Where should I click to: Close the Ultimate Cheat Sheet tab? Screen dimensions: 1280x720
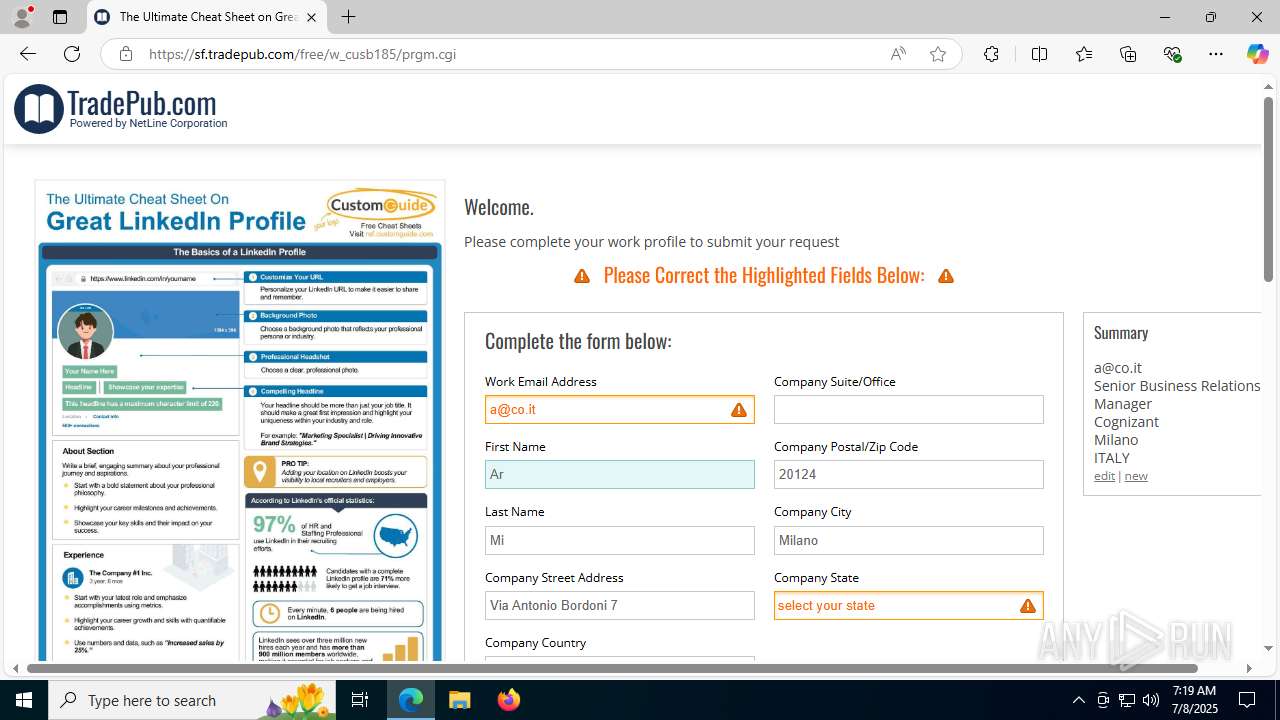[311, 17]
